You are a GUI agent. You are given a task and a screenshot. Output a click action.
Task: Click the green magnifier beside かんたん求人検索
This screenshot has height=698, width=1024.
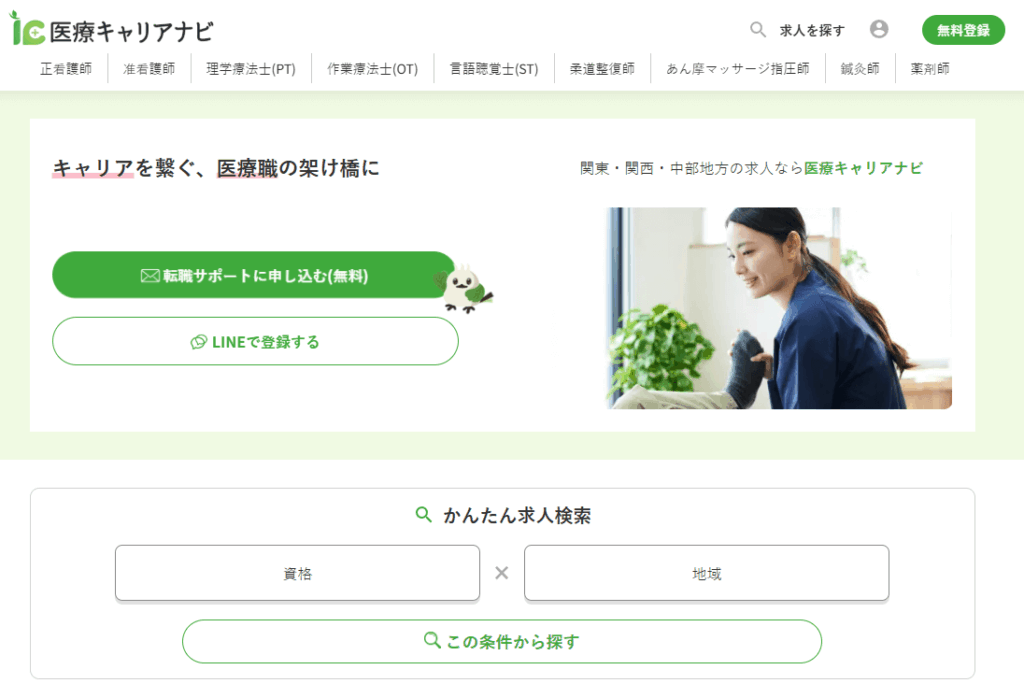[423, 515]
